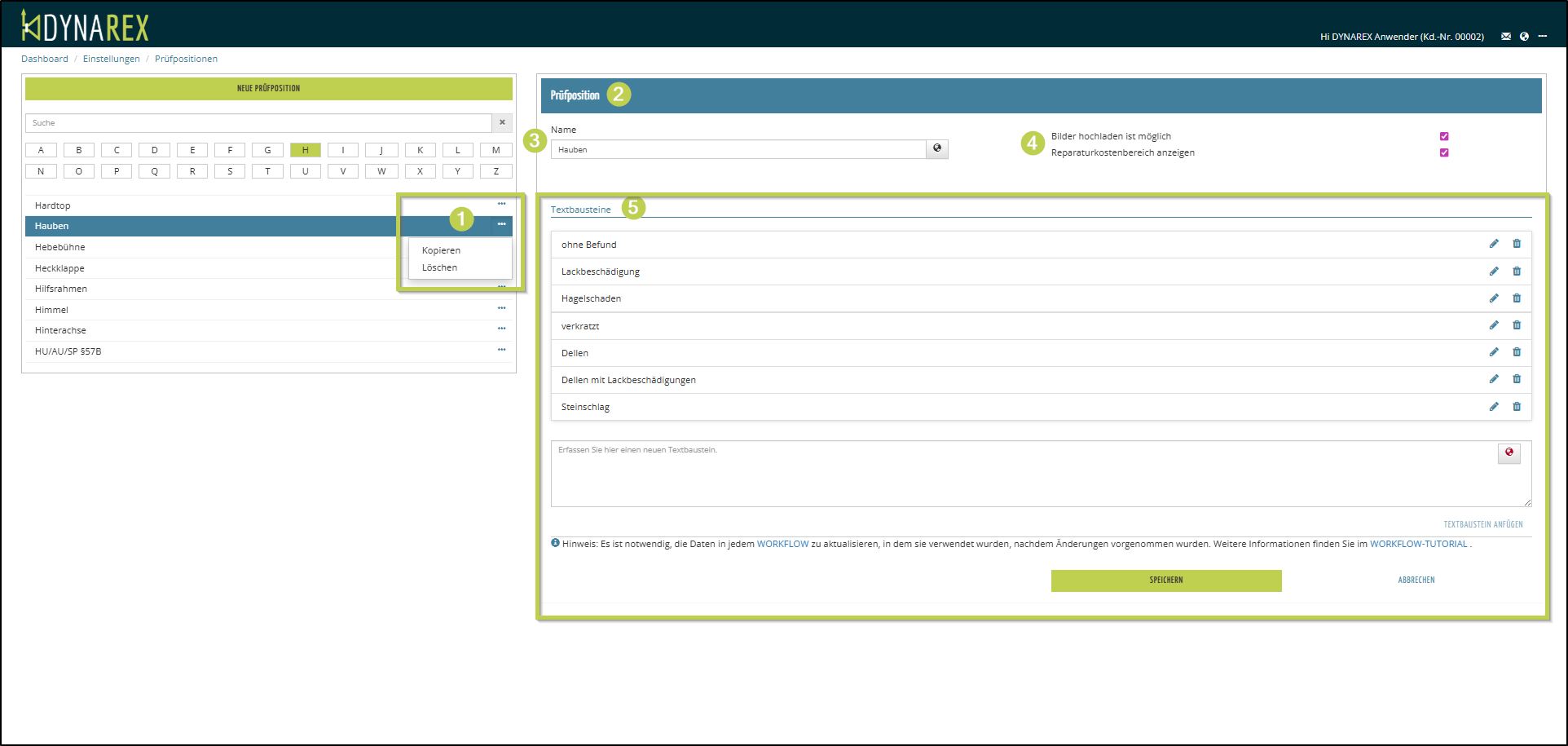The height and width of the screenshot is (746, 1568).
Task: Click trash icon for Lackbeschädigung
Action: coord(1517,271)
